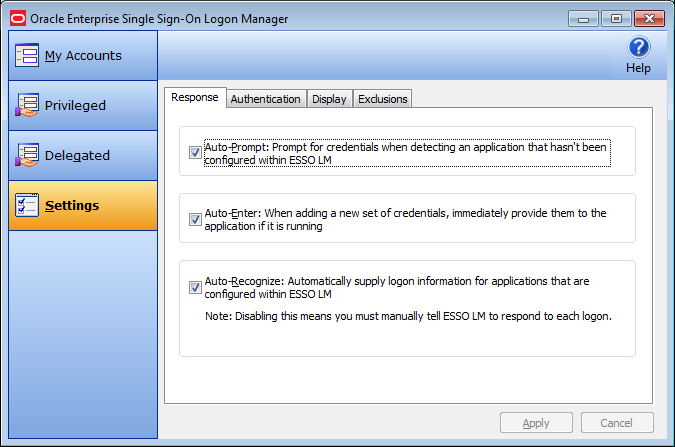
Task: Click the My Accounts sidebar icon
Action: (x=27, y=56)
